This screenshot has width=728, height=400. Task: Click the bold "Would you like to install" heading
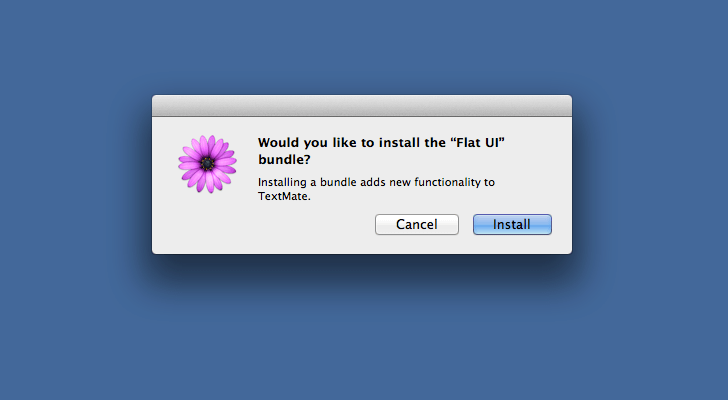(x=317, y=142)
